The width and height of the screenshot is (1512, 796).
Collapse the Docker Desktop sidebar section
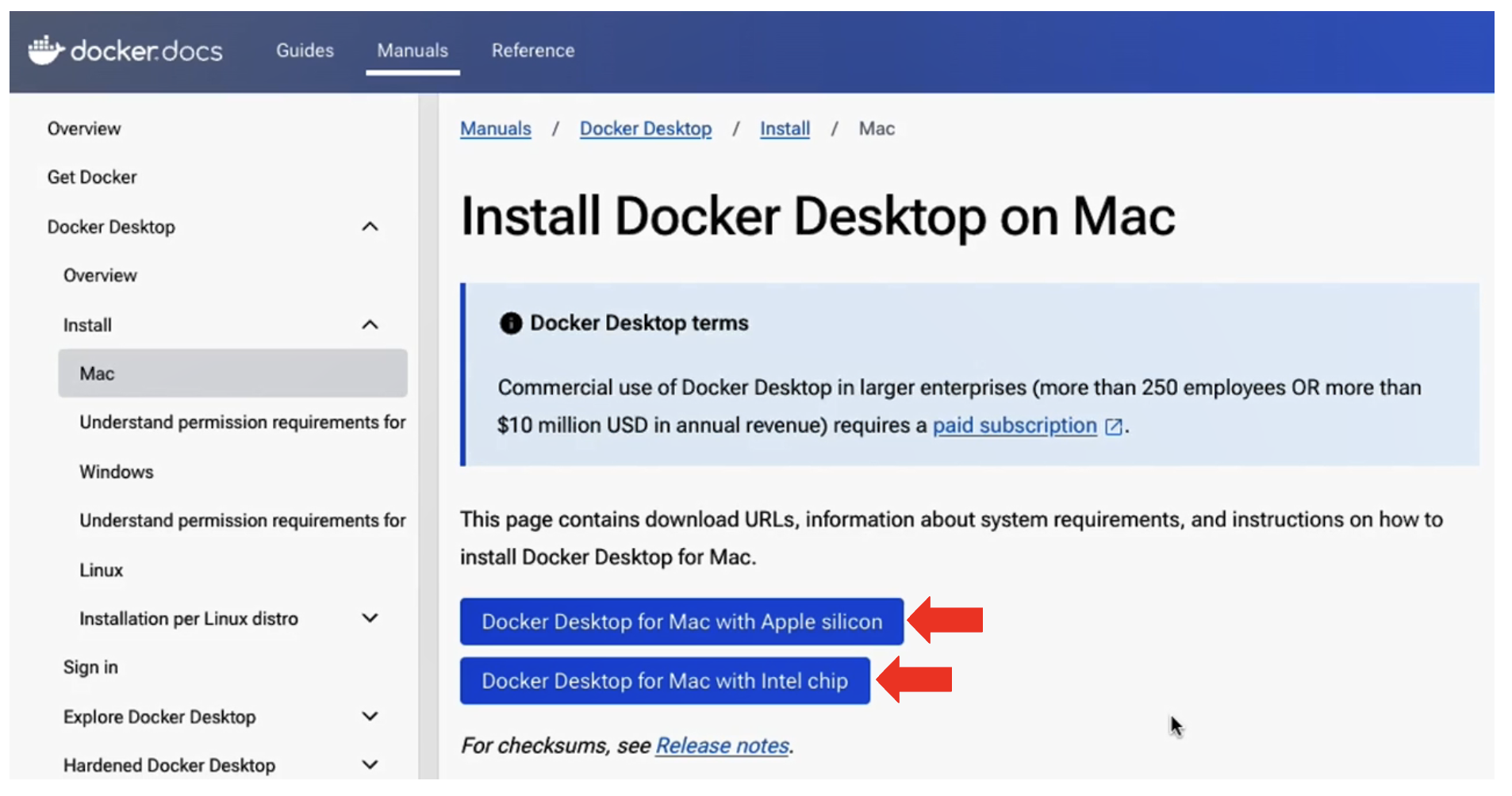pos(370,227)
